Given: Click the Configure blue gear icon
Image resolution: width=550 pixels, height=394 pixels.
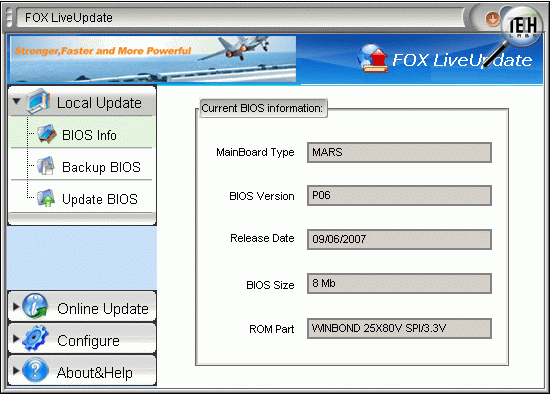Looking at the screenshot, I should [35, 338].
